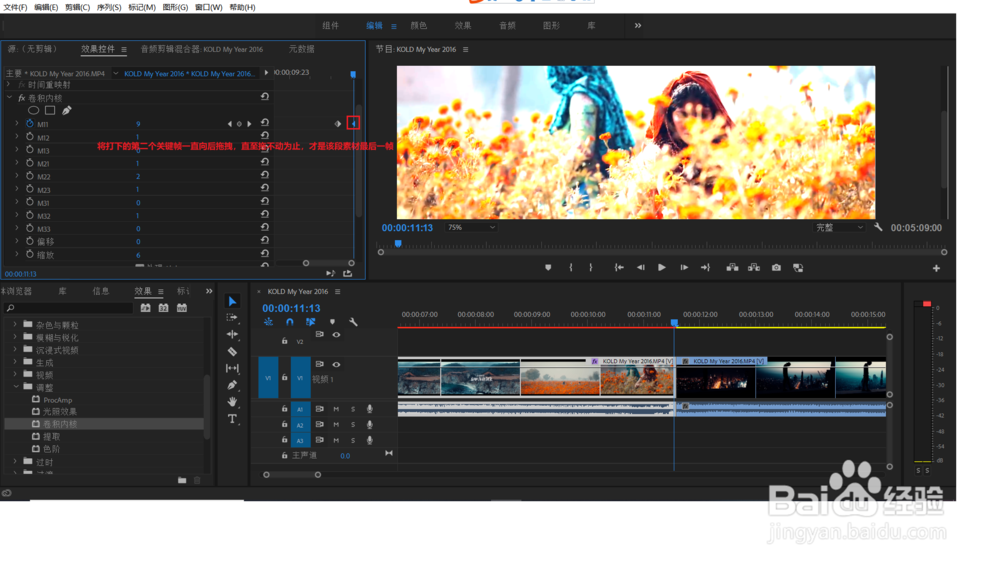The image size is (1000, 566).
Task: Click the Lift button in program monitor
Action: pyautogui.click(x=732, y=268)
